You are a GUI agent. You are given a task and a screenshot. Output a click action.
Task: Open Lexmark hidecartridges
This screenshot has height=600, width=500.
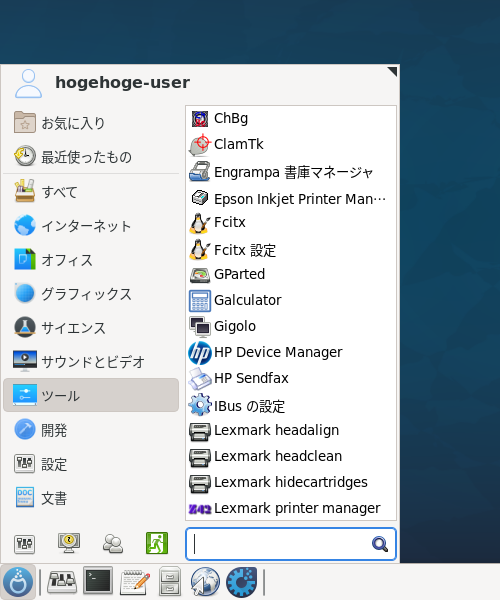(291, 483)
